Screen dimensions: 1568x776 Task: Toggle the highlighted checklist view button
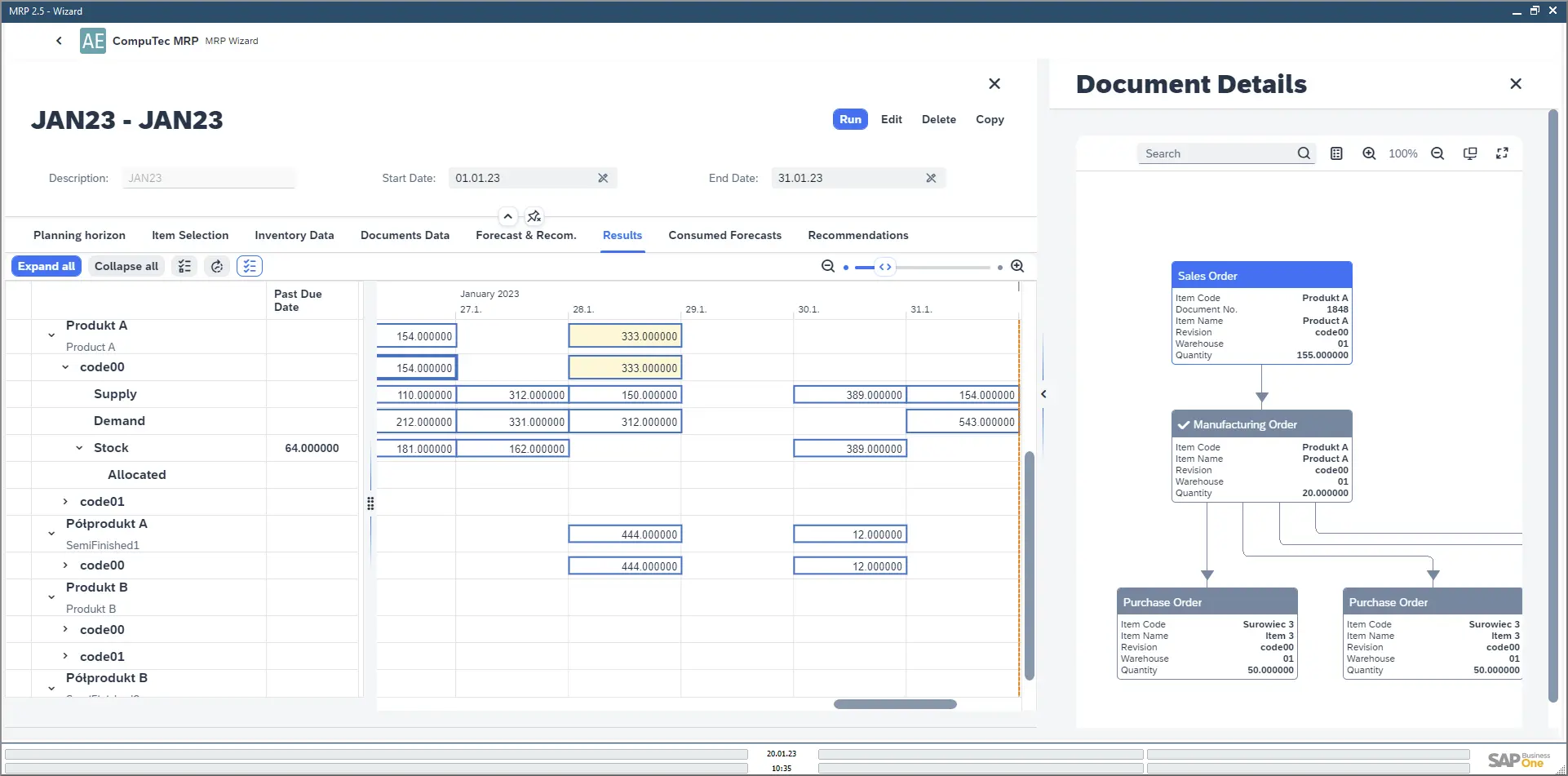pos(250,266)
